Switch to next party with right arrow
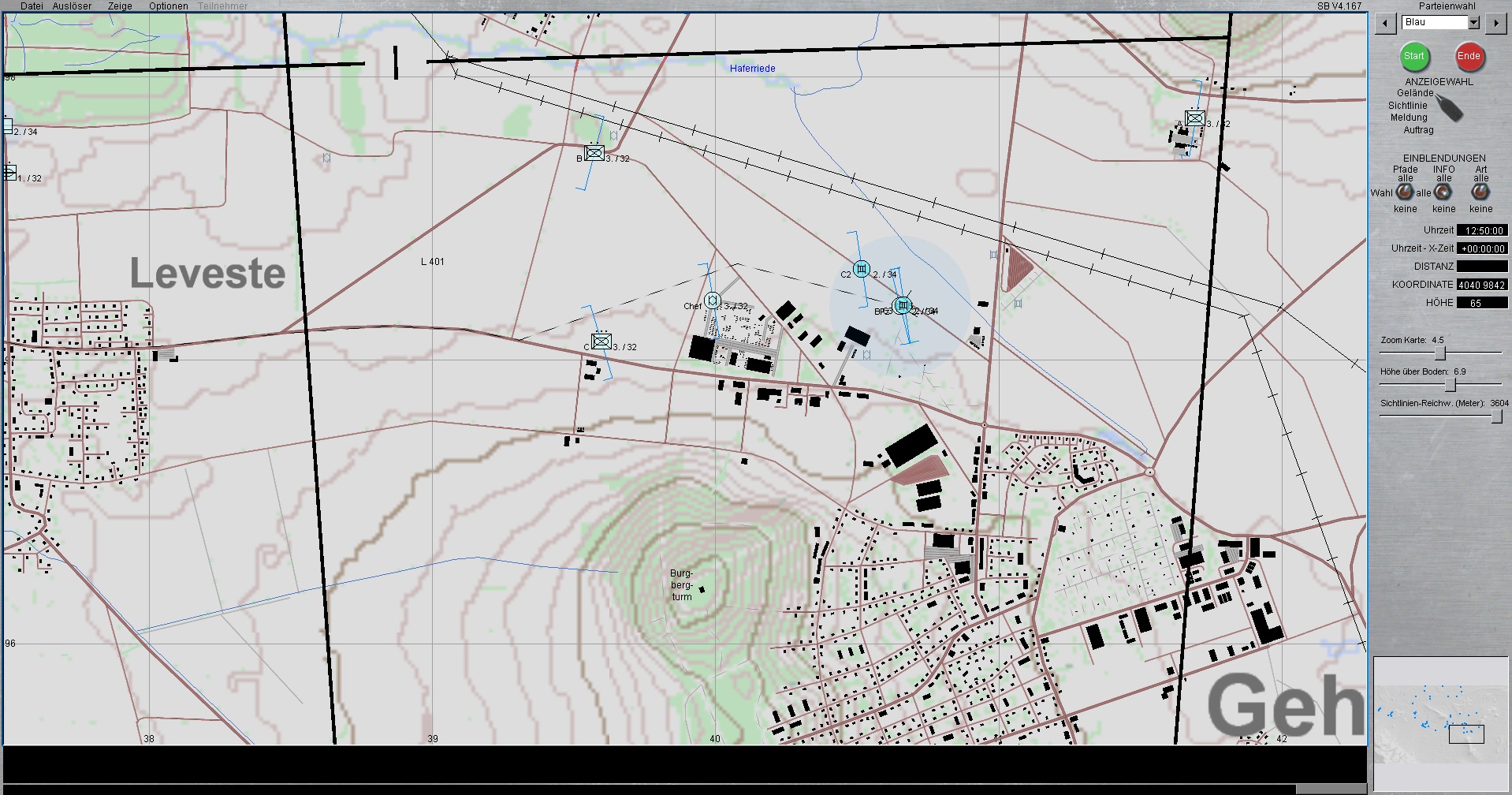The width and height of the screenshot is (1512, 795). 1495,24
